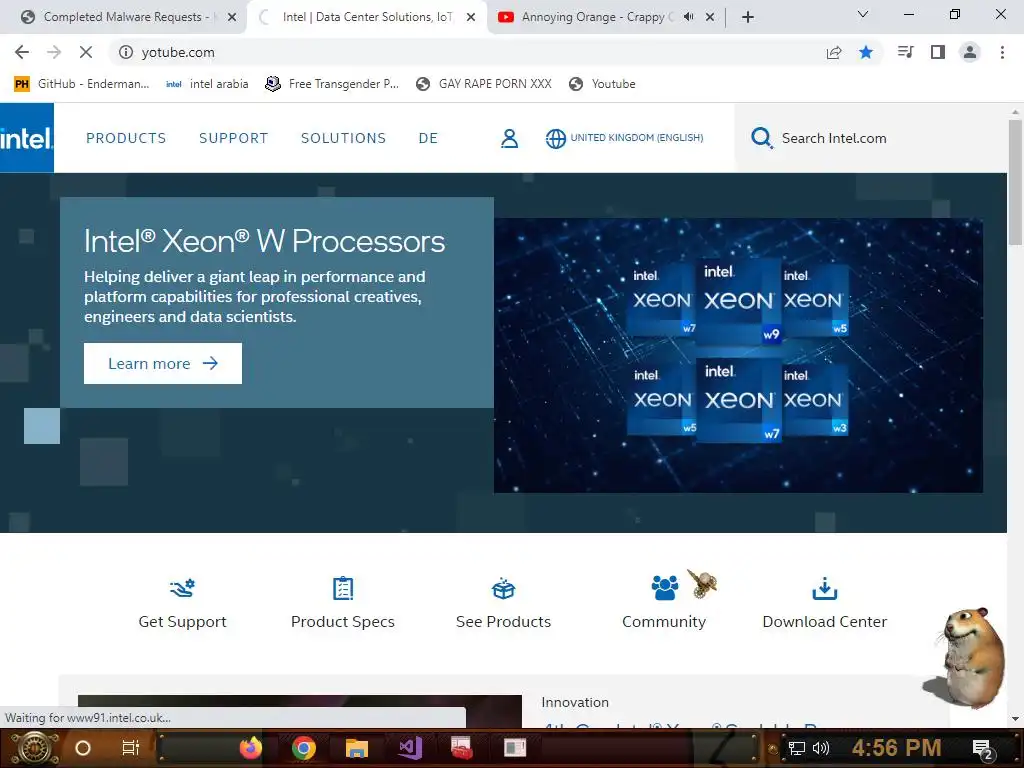Viewport: 1024px width, 768px height.
Task: Open Task View on taskbar
Action: (131, 748)
